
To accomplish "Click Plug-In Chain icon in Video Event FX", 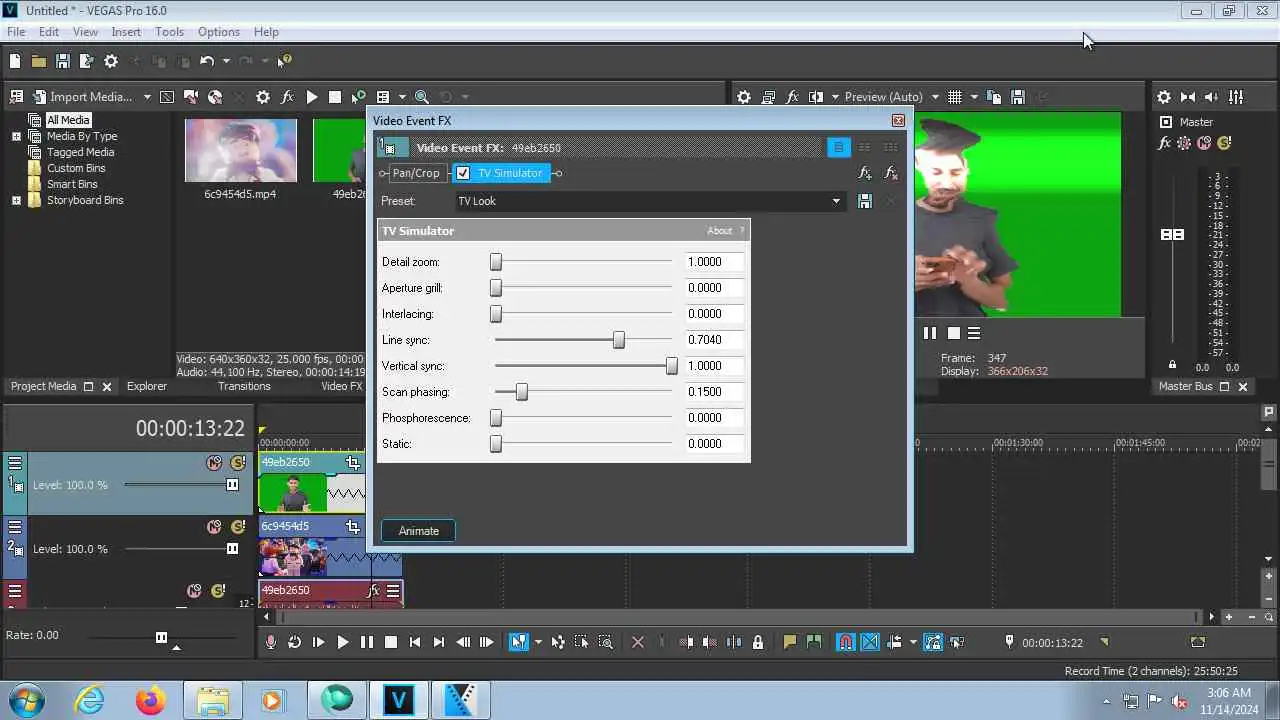I will pos(865,173).
